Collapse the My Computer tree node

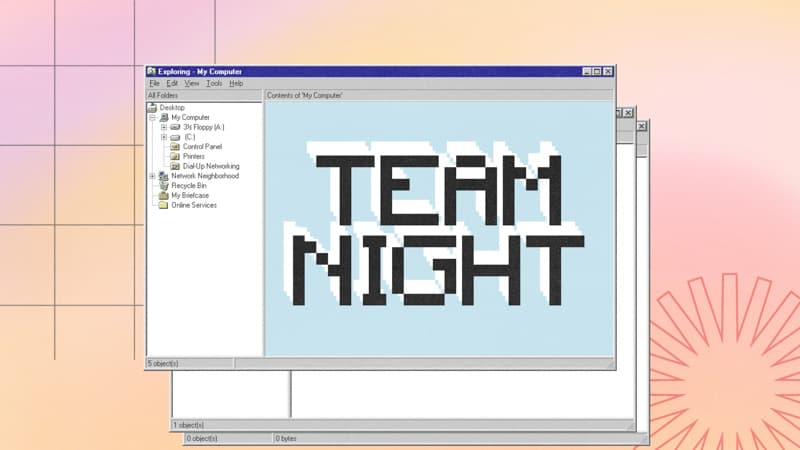coord(153,117)
